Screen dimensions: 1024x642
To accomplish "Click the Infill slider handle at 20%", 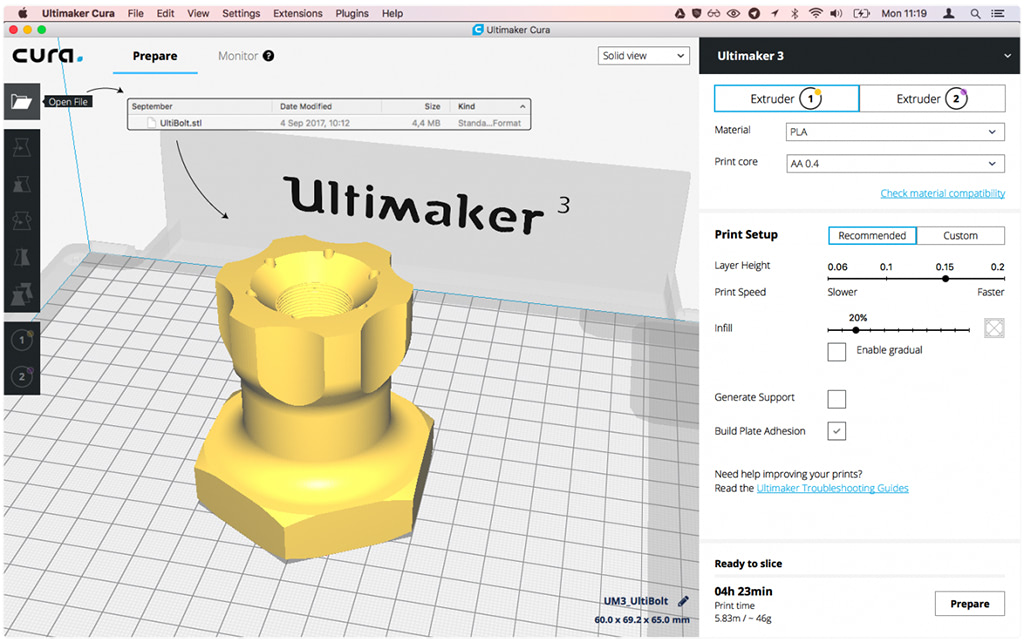I will (856, 330).
